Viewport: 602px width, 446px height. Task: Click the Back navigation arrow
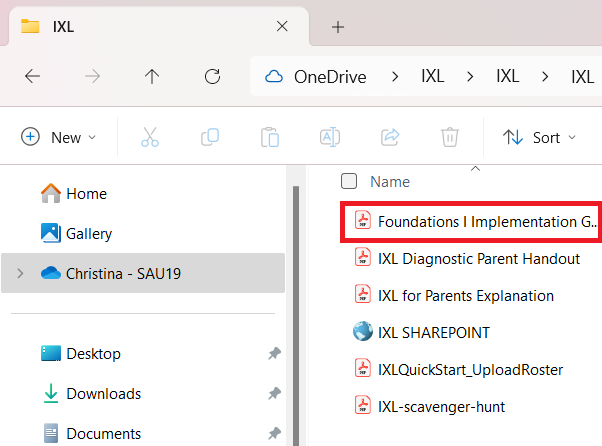[x=32, y=76]
